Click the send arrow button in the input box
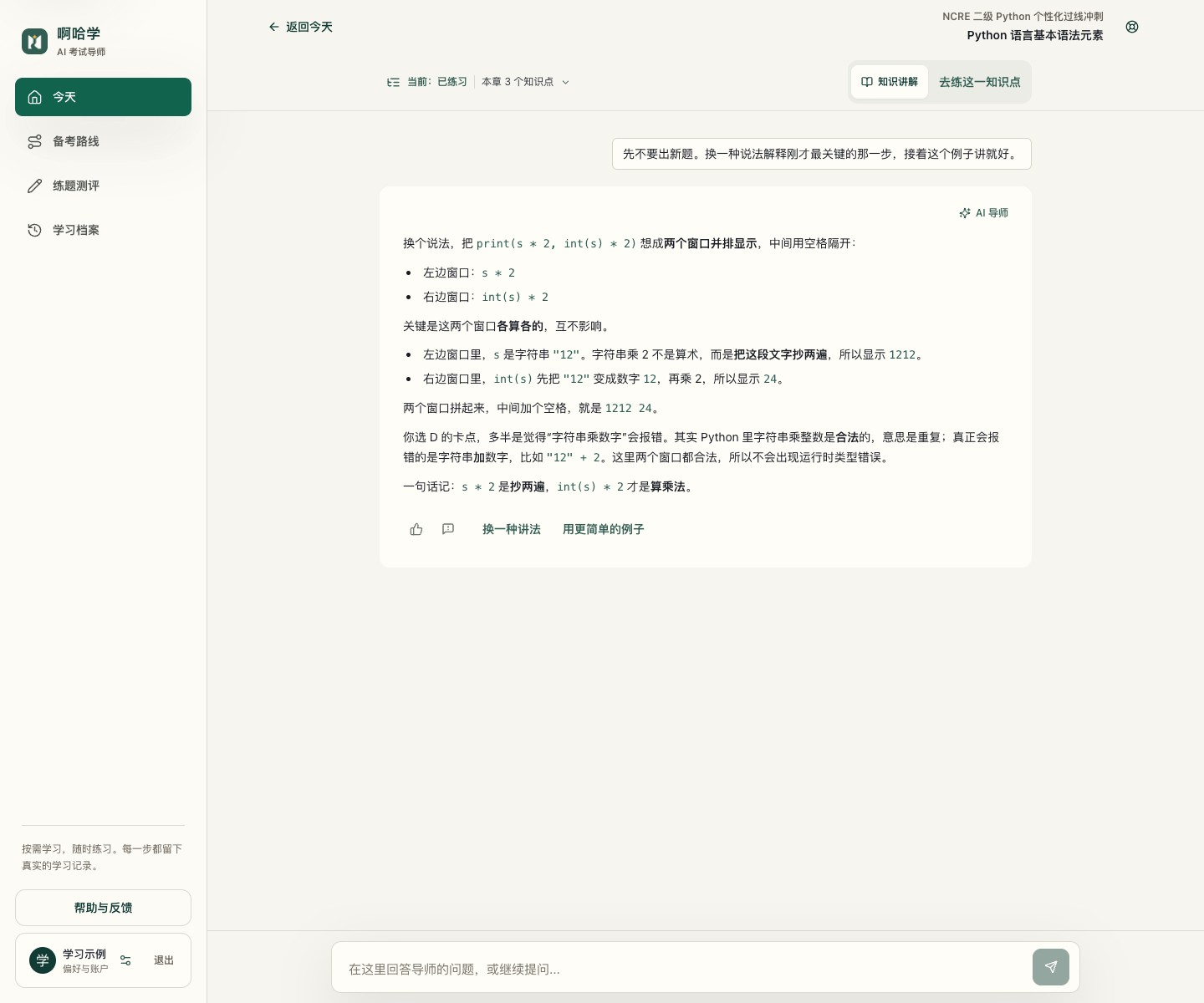The height and width of the screenshot is (1003, 1204). coord(1051,967)
